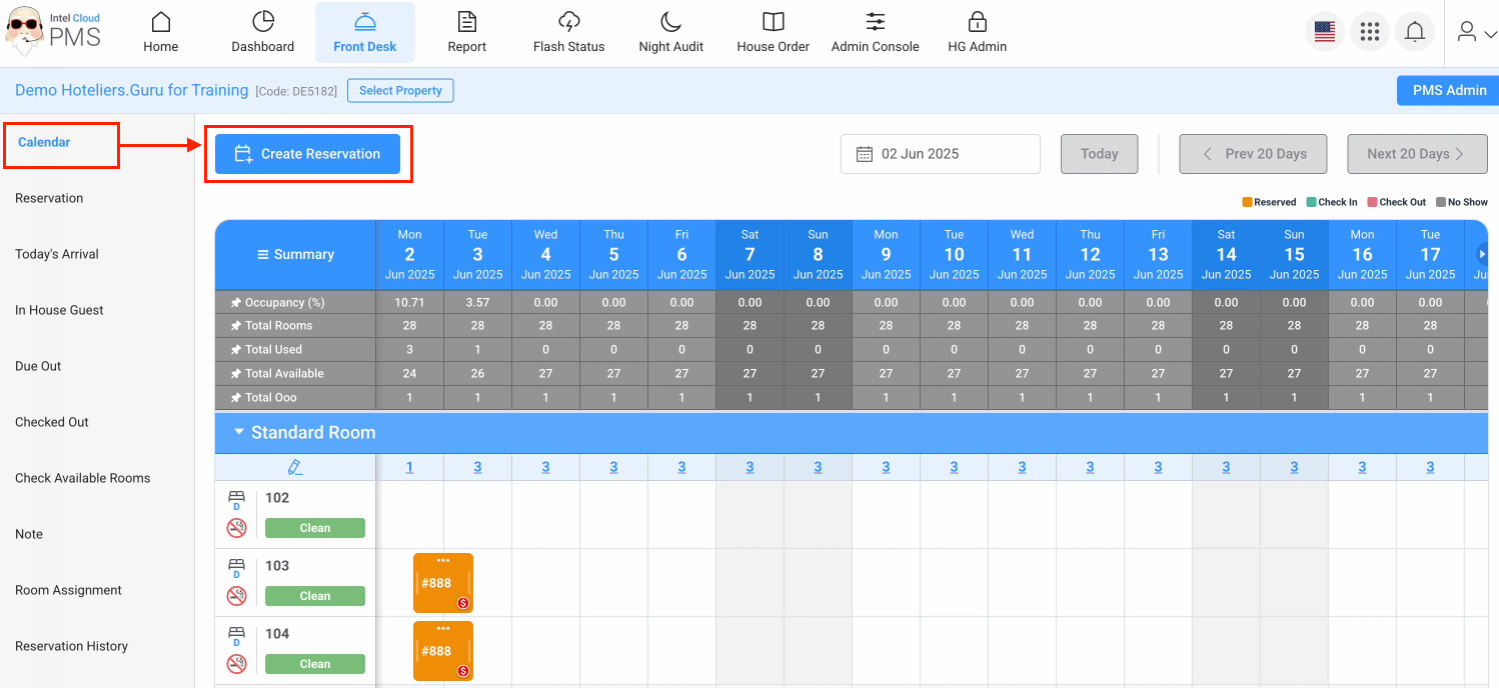The width and height of the screenshot is (1499, 688).
Task: Click the US flag language icon
Action: coord(1325,32)
